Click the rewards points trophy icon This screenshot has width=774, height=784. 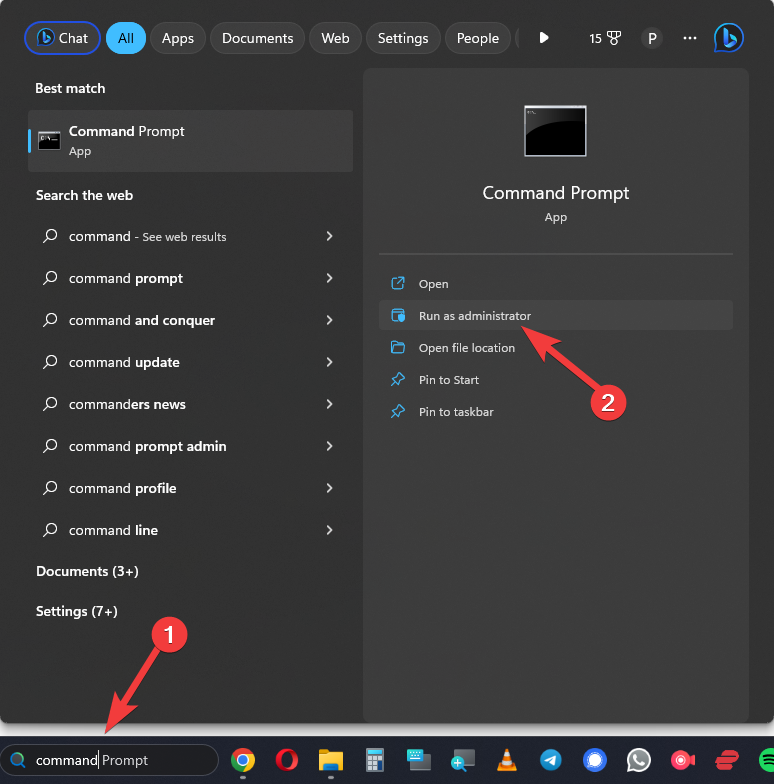coord(605,38)
